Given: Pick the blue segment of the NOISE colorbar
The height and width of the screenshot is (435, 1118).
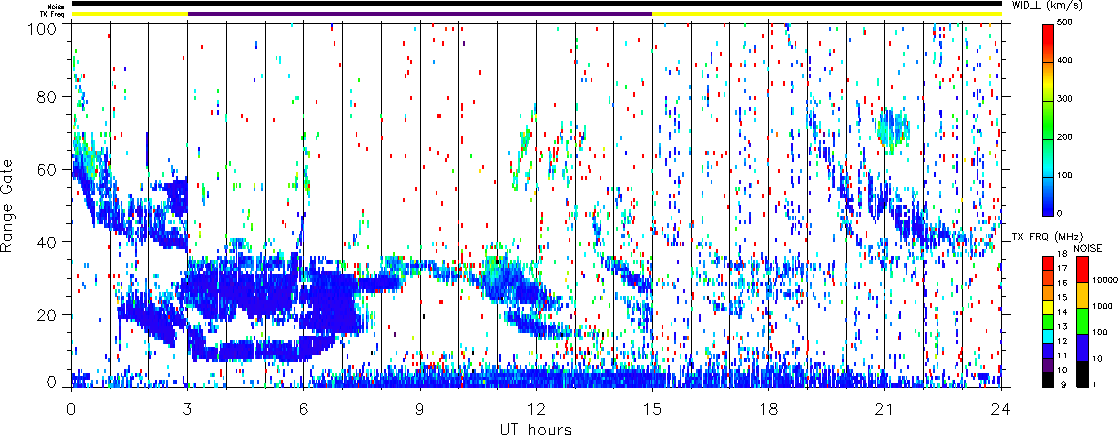Looking at the screenshot, I should click(1082, 348).
